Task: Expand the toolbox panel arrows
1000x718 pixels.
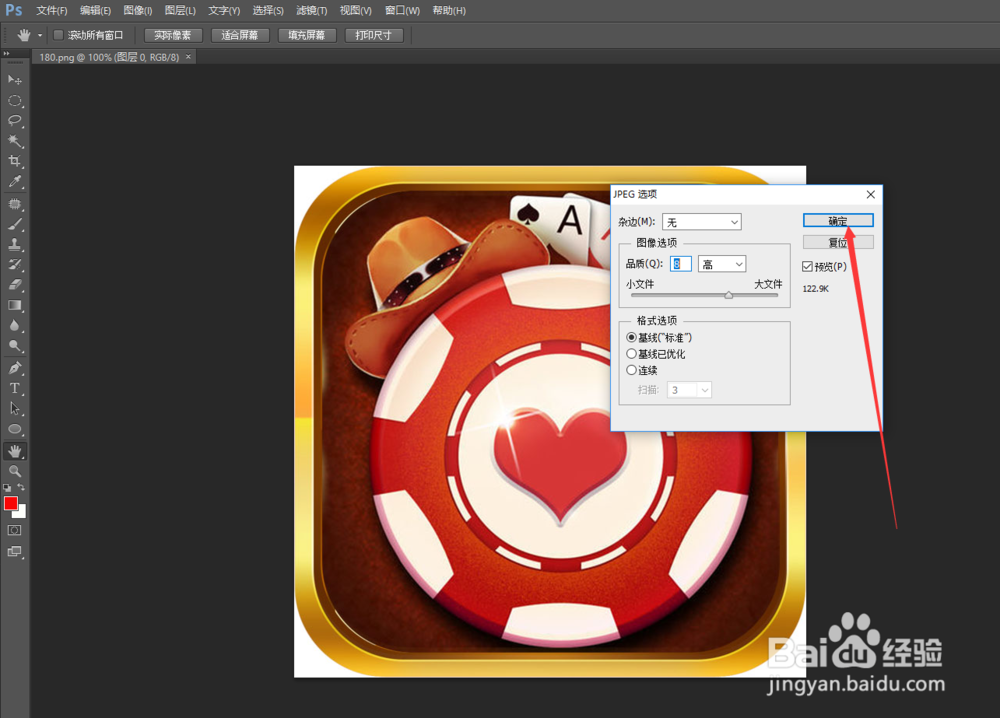Action: point(6,54)
